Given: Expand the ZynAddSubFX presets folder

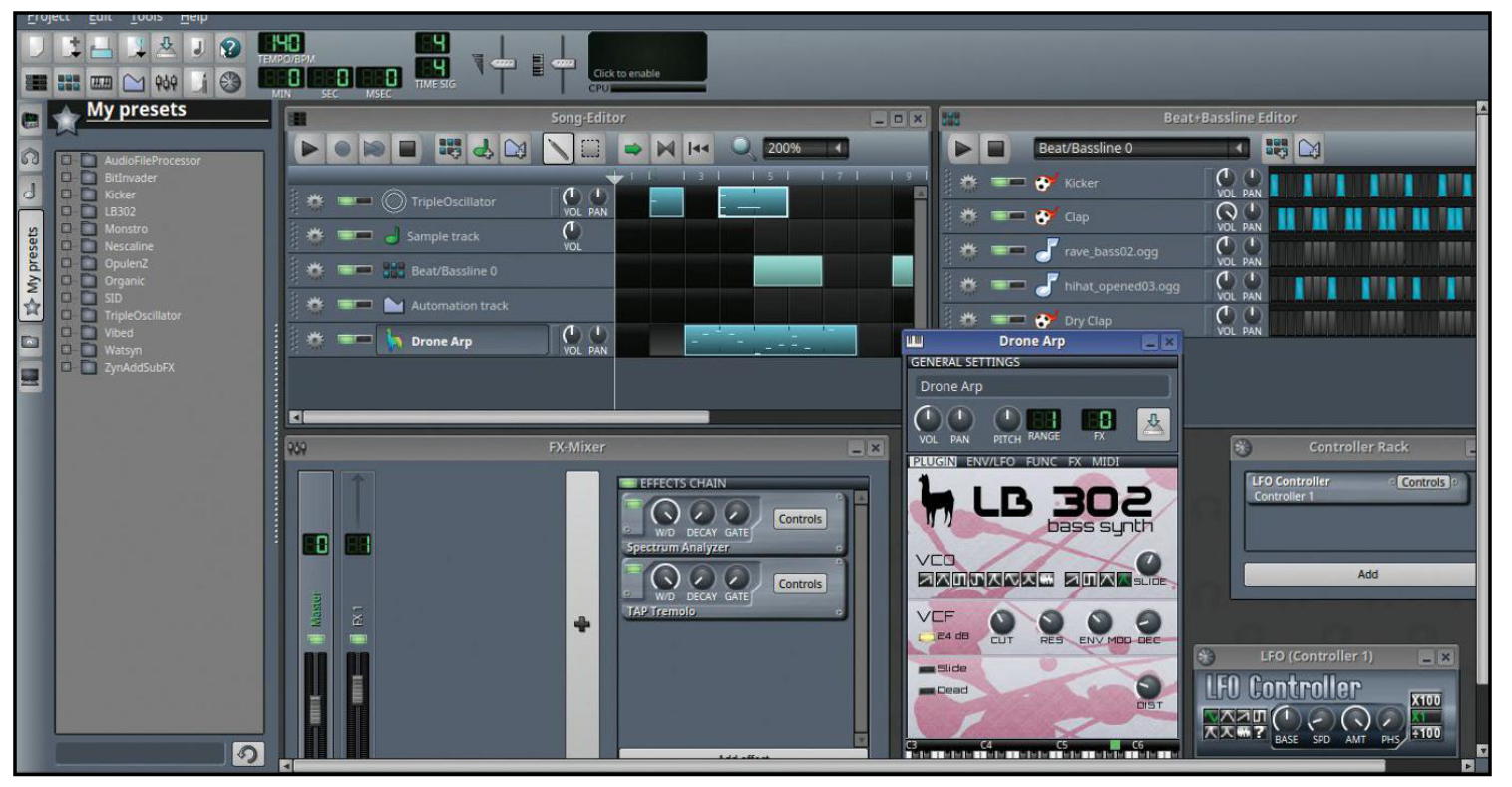Looking at the screenshot, I should (x=67, y=367).
